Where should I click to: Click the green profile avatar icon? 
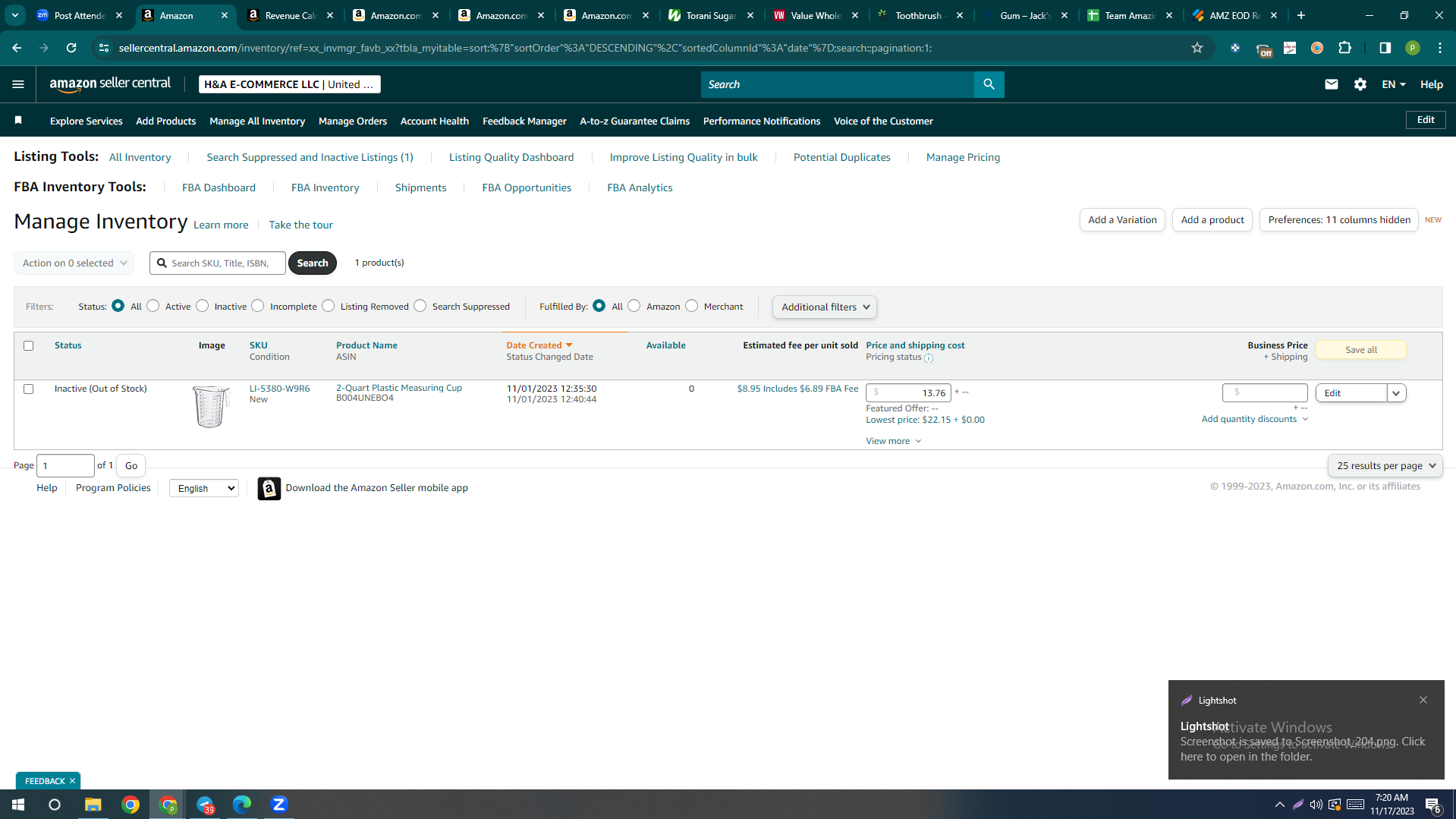click(x=1412, y=48)
